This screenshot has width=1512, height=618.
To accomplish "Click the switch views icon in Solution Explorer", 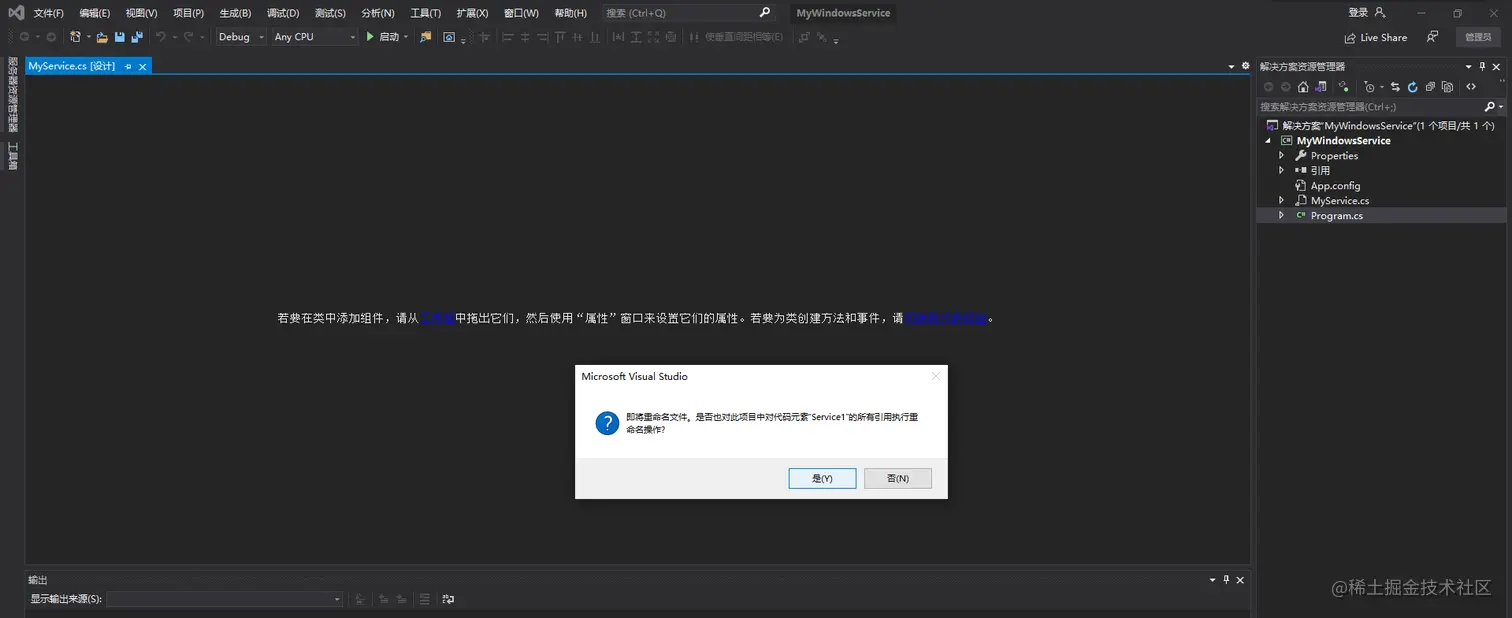I will pos(1321,87).
